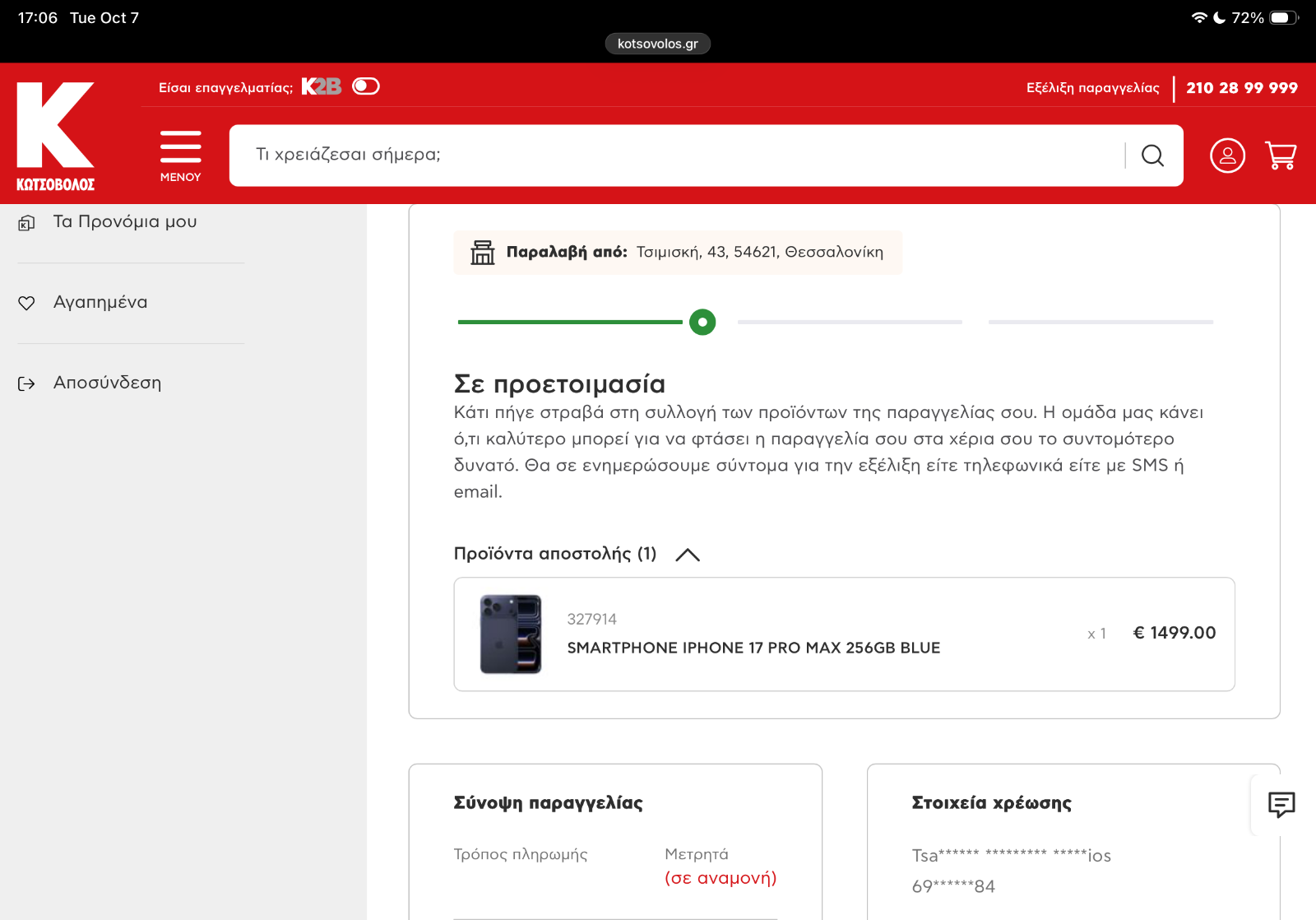Open the live chat icon

point(1281,804)
